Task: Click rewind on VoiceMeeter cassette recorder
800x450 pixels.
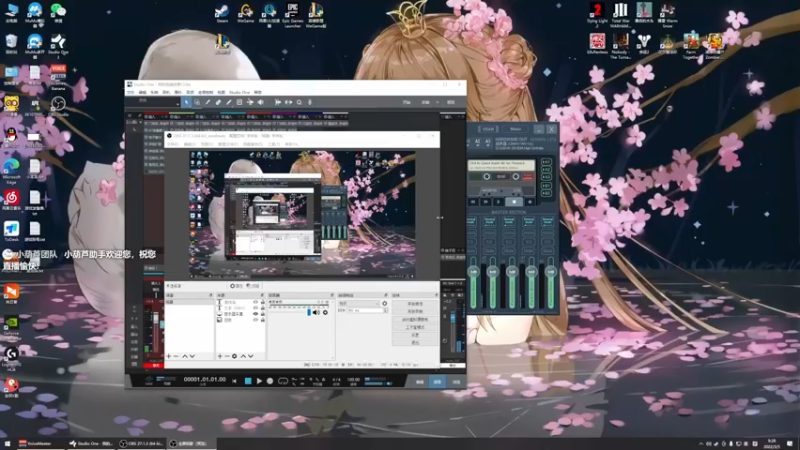Action: (x=473, y=202)
